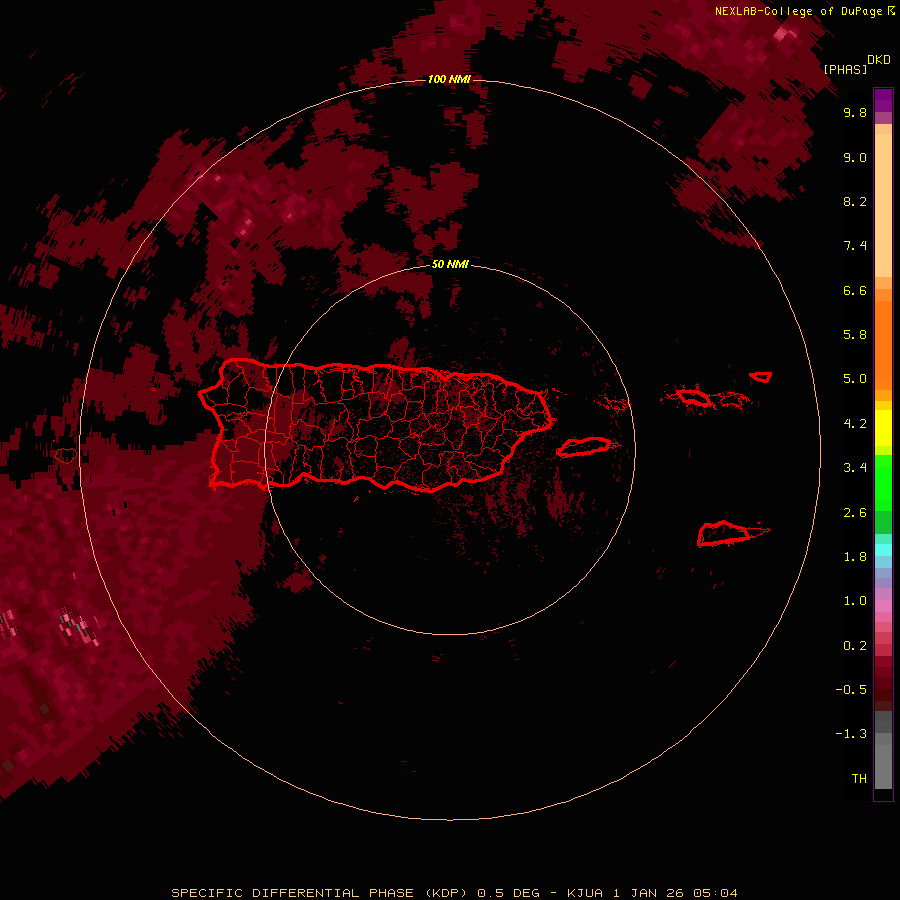Click the pink color bar segment
900x900 pixels.
[883, 606]
